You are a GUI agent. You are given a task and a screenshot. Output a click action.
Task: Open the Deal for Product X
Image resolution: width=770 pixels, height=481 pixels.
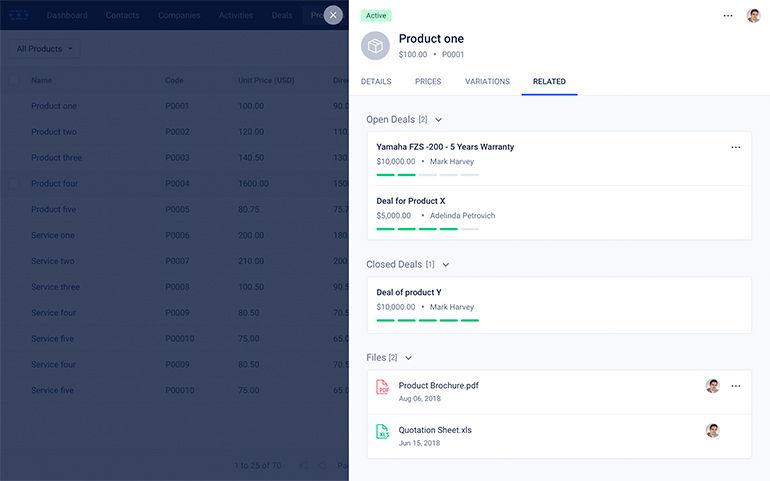(411, 201)
